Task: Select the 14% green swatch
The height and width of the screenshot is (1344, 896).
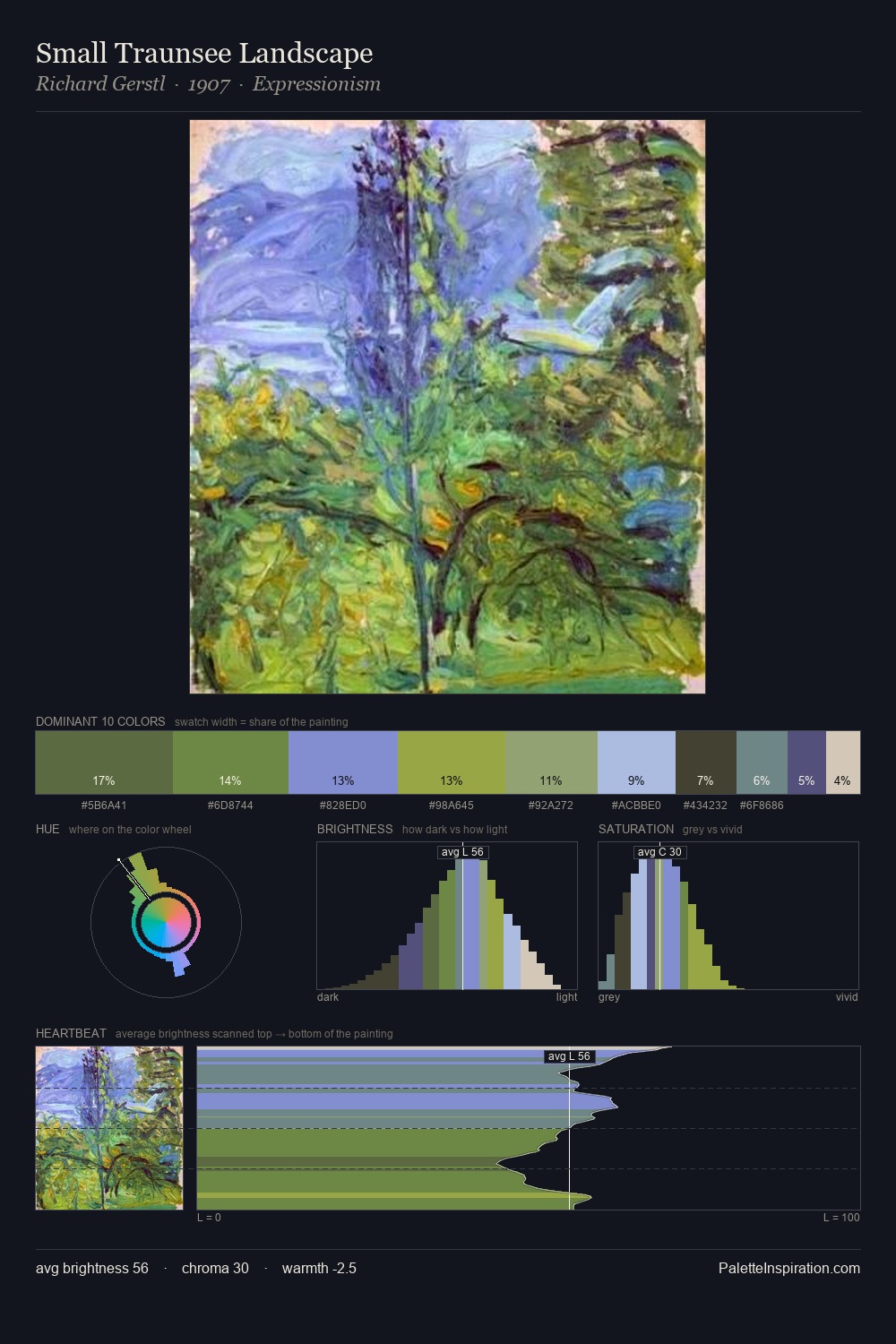Action: click(230, 762)
